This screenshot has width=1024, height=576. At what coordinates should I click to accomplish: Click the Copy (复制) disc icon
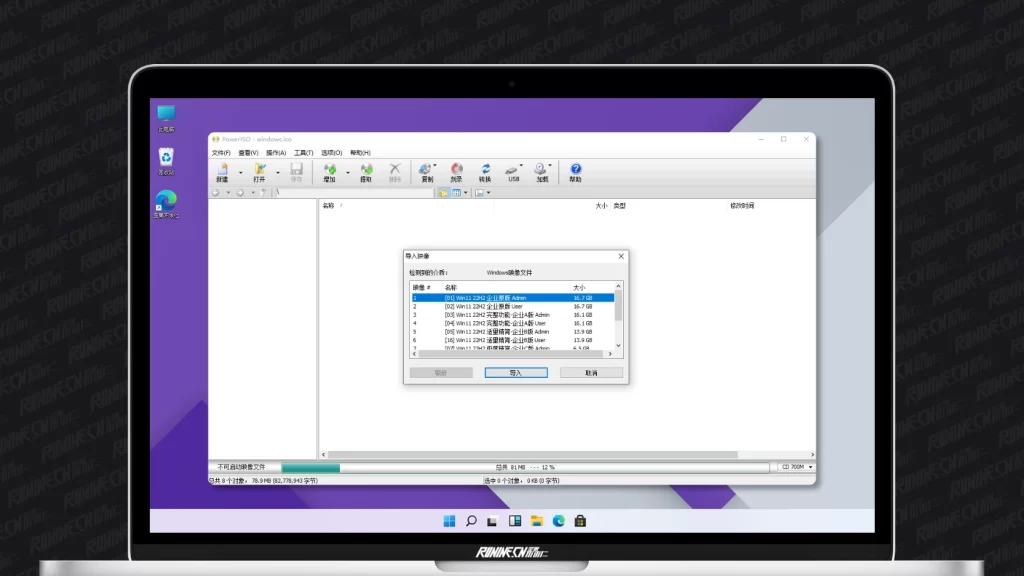[427, 171]
